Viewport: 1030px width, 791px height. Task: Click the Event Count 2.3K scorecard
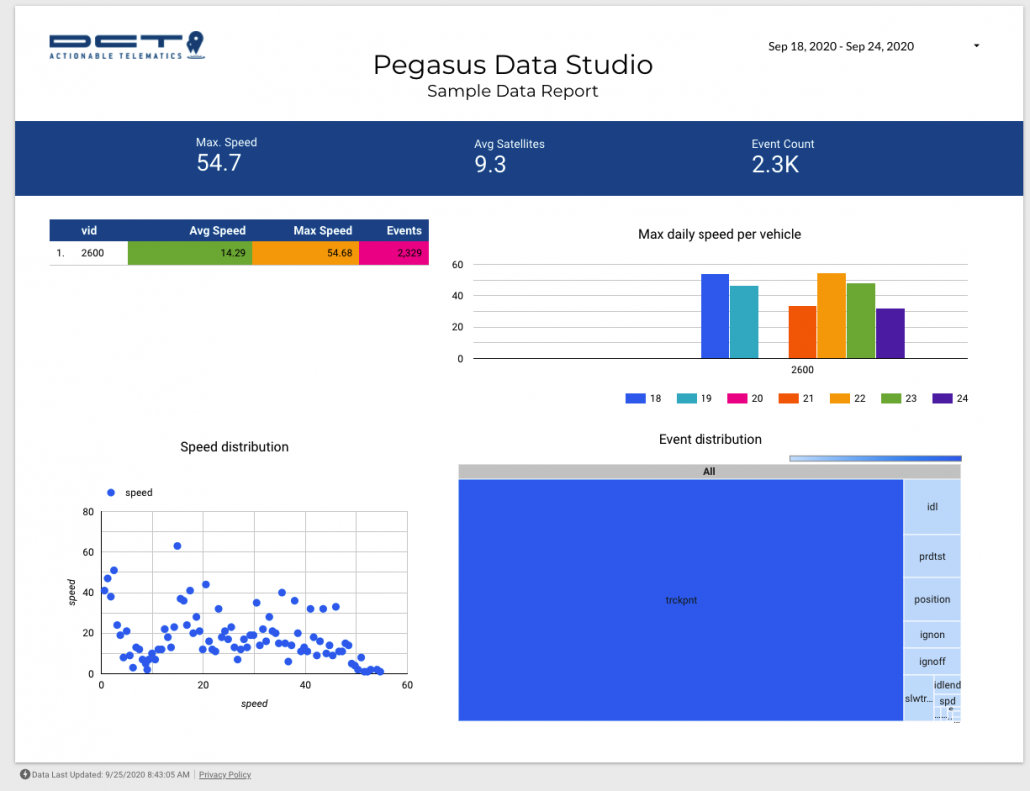pyautogui.click(x=782, y=157)
